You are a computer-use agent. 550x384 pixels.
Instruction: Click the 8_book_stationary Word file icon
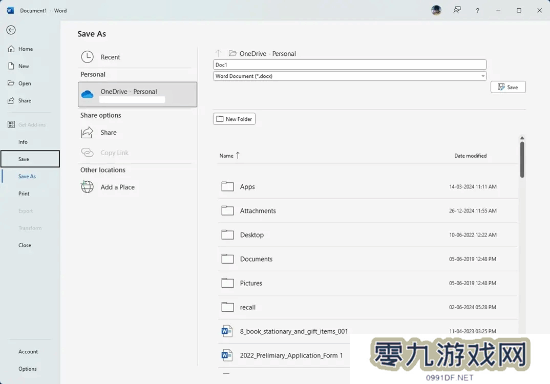[x=227, y=331]
